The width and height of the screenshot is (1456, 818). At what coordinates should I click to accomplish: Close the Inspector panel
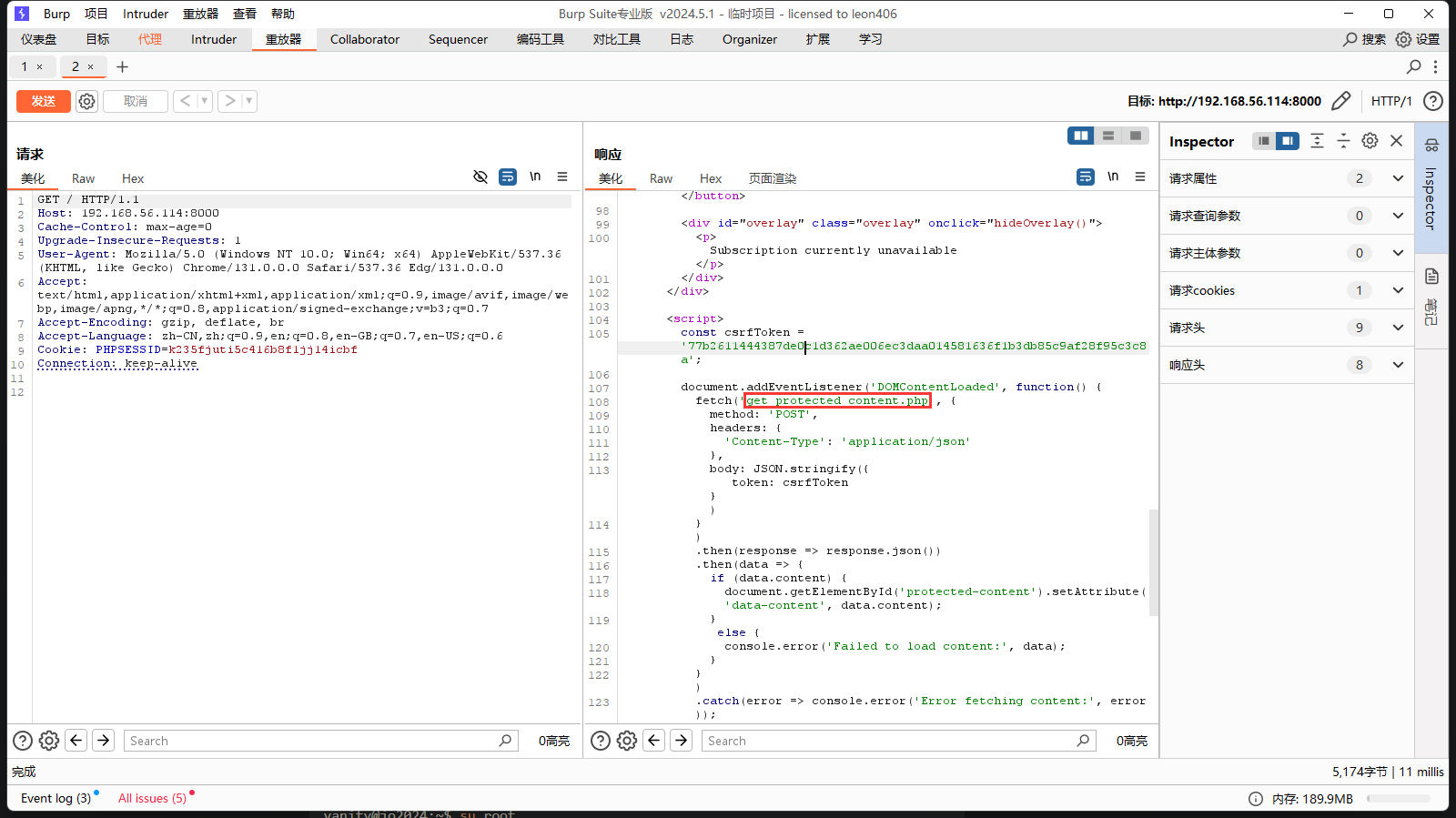tap(1397, 141)
